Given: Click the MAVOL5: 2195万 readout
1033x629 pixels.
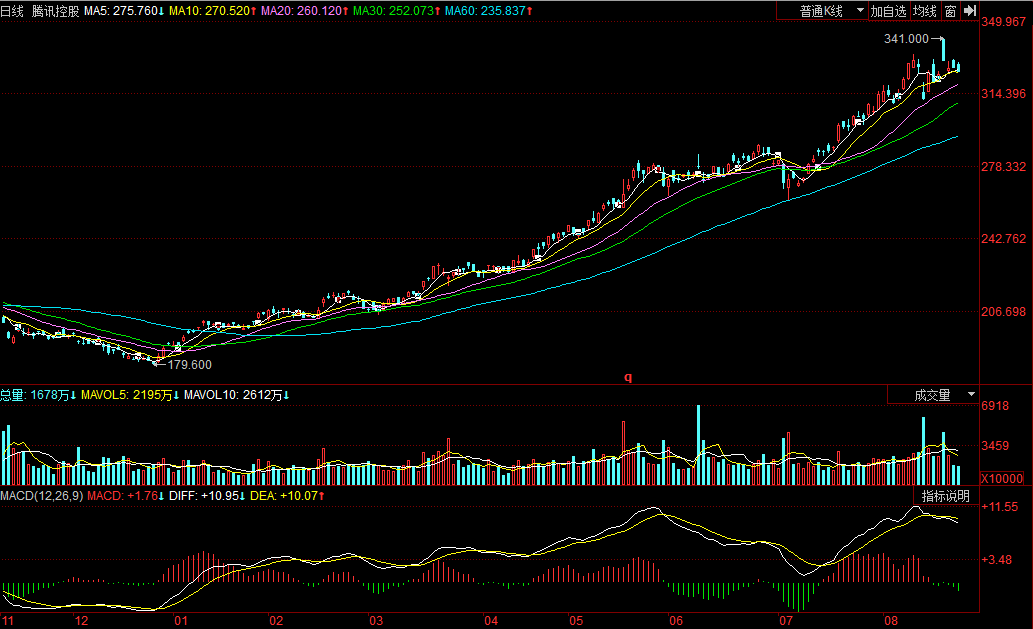Looking at the screenshot, I should 130,395.
